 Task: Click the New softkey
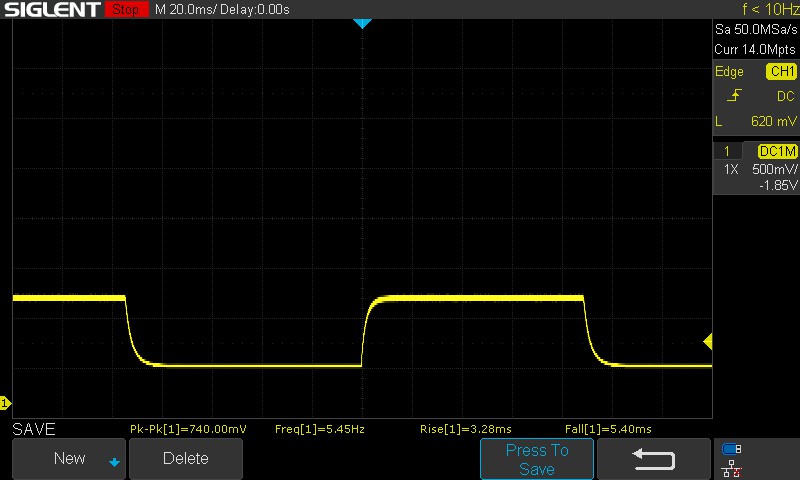(x=69, y=459)
